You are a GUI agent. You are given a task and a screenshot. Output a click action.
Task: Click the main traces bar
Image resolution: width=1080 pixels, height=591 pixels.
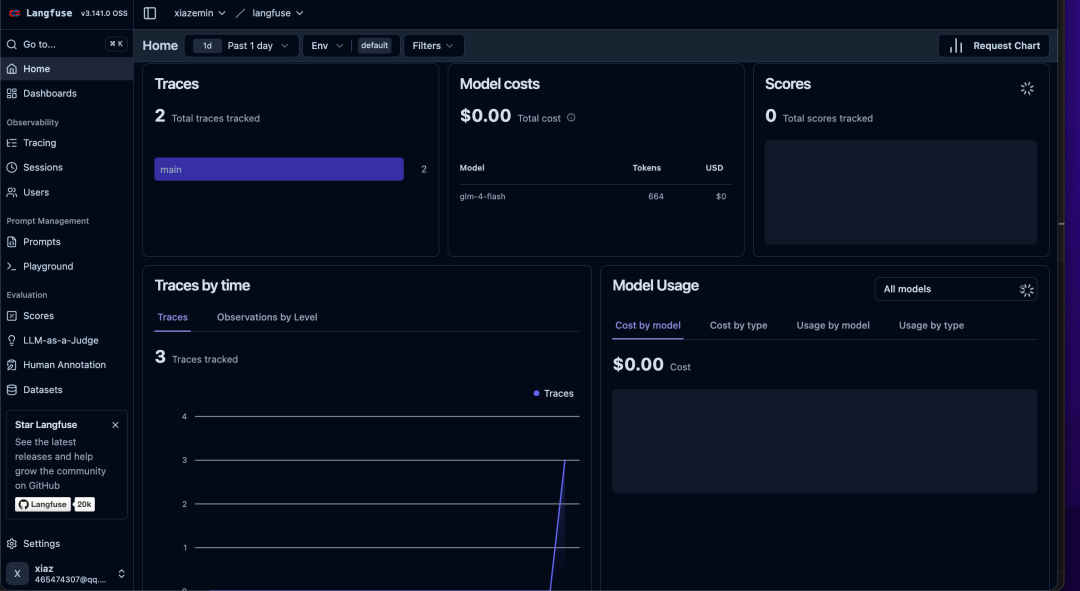(x=279, y=169)
